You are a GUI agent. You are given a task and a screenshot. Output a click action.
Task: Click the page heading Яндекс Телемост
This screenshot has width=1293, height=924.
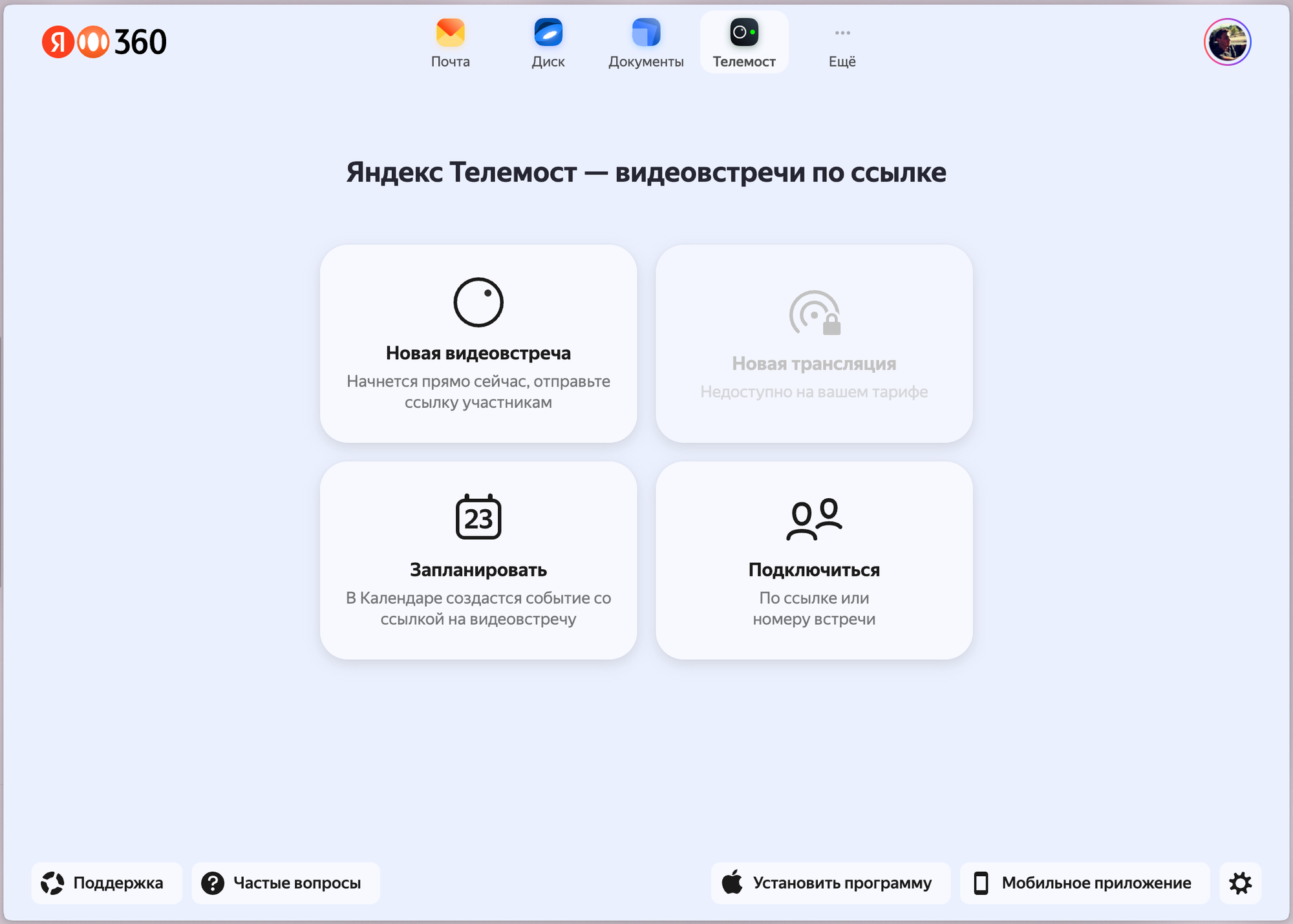tap(646, 173)
